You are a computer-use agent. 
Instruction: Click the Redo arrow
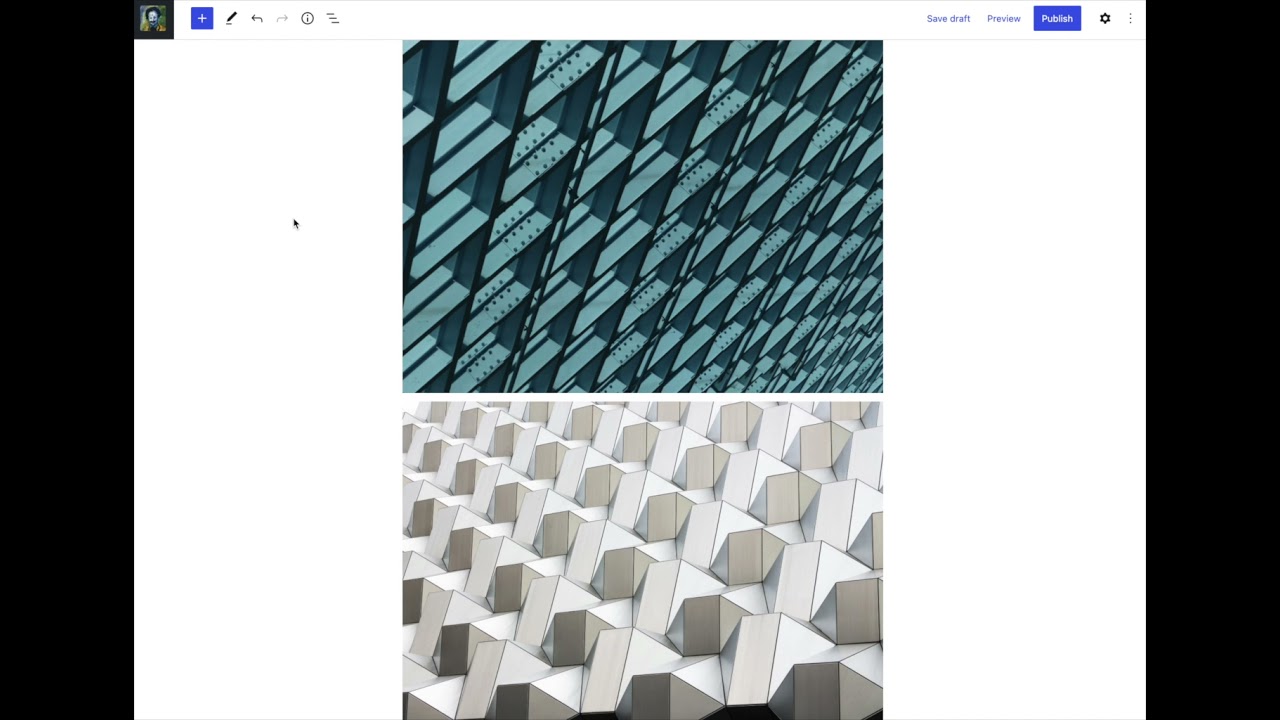click(282, 19)
